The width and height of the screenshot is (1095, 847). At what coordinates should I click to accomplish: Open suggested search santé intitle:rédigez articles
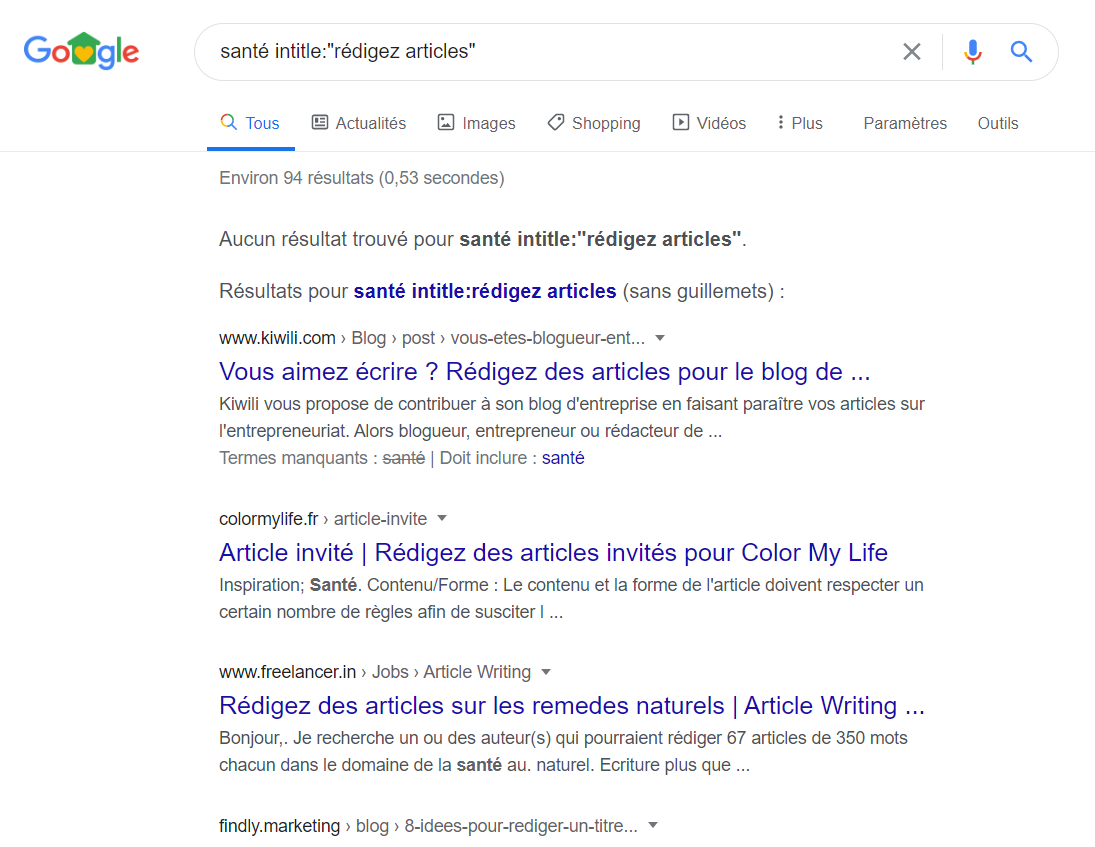click(485, 291)
